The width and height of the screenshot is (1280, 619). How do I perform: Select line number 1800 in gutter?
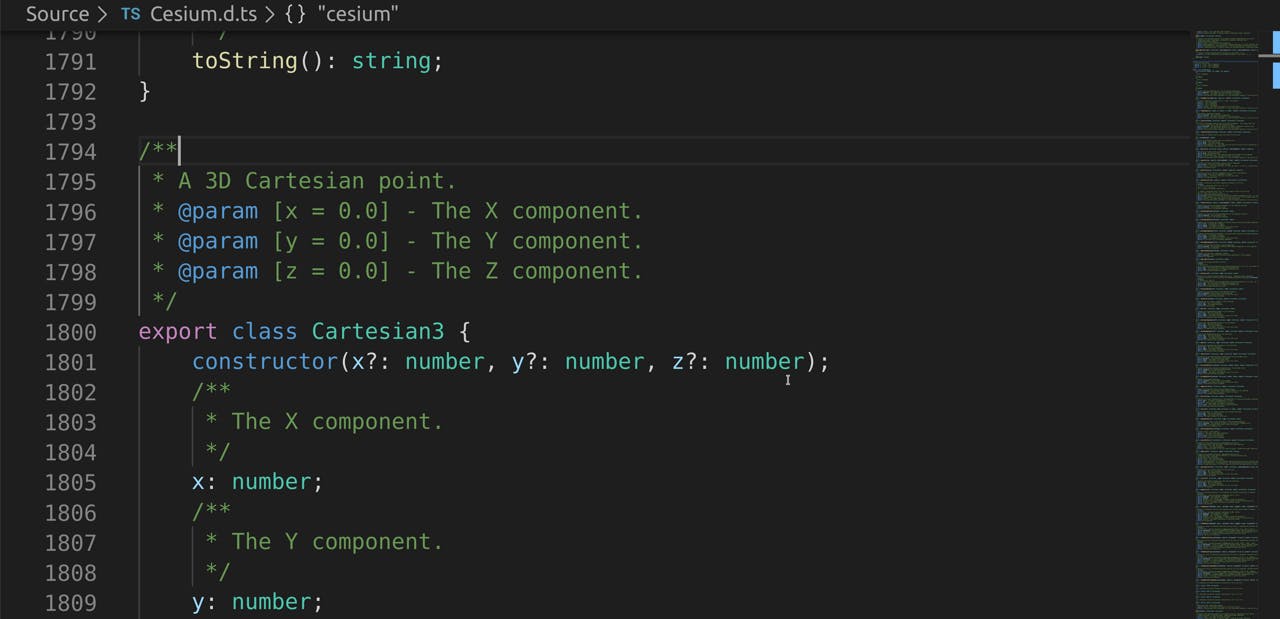(x=71, y=332)
